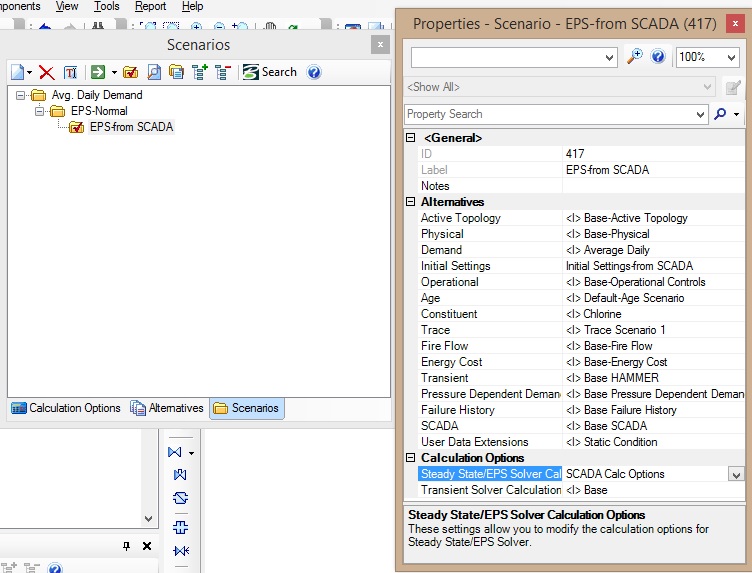The image size is (752, 573).
Task: Collapse the Avg. Daily Demand tree node
Action: [22, 96]
